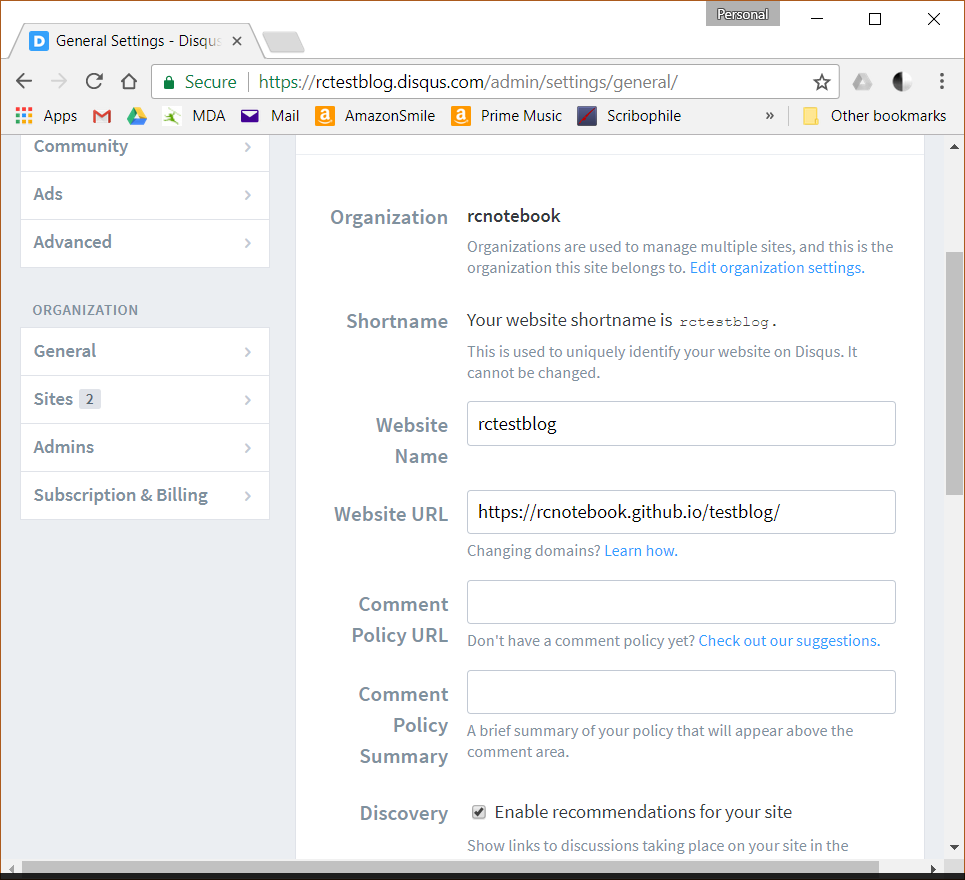The width and height of the screenshot is (965, 880).
Task: Uncheck Enable recommendations for your site
Action: pos(479,812)
